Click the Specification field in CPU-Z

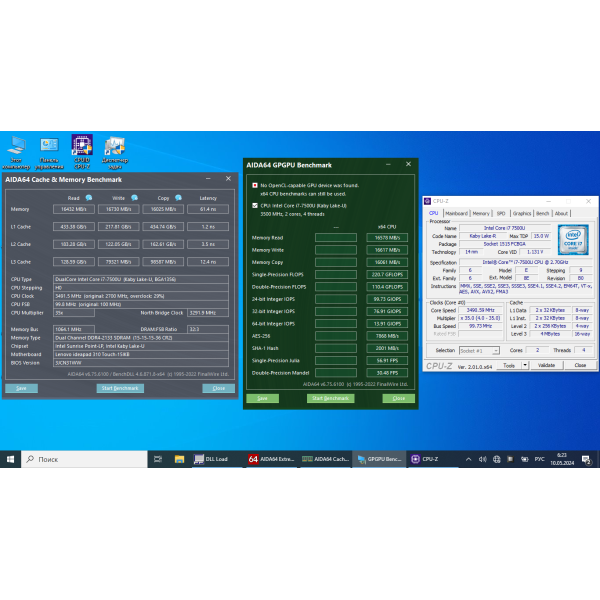click(x=525, y=262)
